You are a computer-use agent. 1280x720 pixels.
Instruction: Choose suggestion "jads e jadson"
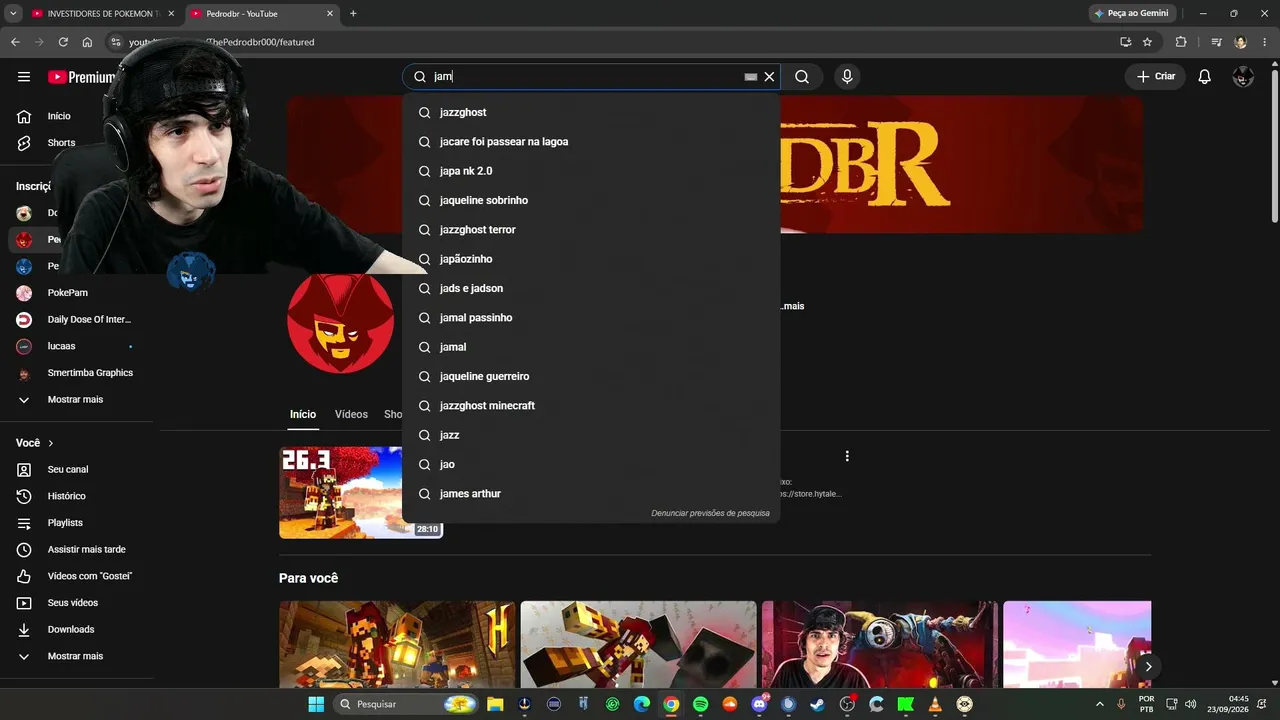click(591, 288)
